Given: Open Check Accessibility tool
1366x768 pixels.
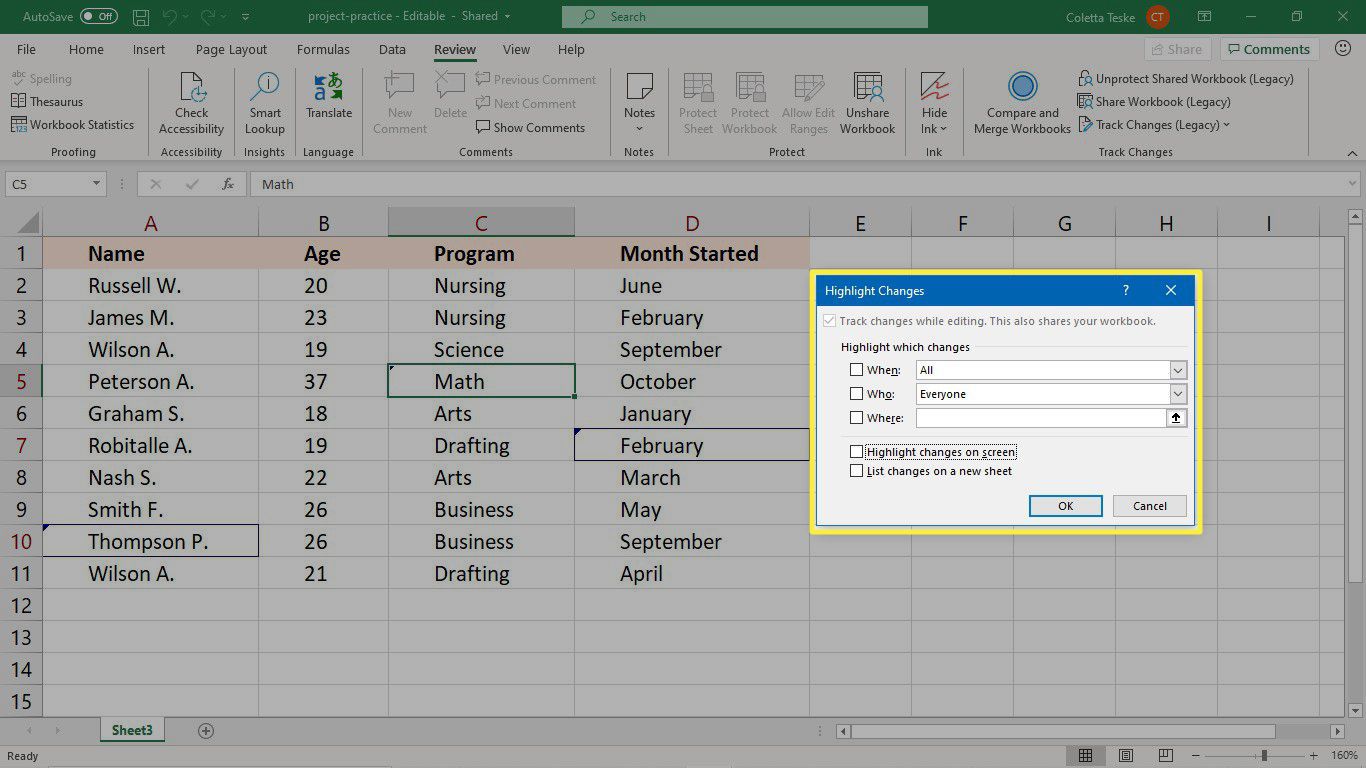Looking at the screenshot, I should (191, 104).
